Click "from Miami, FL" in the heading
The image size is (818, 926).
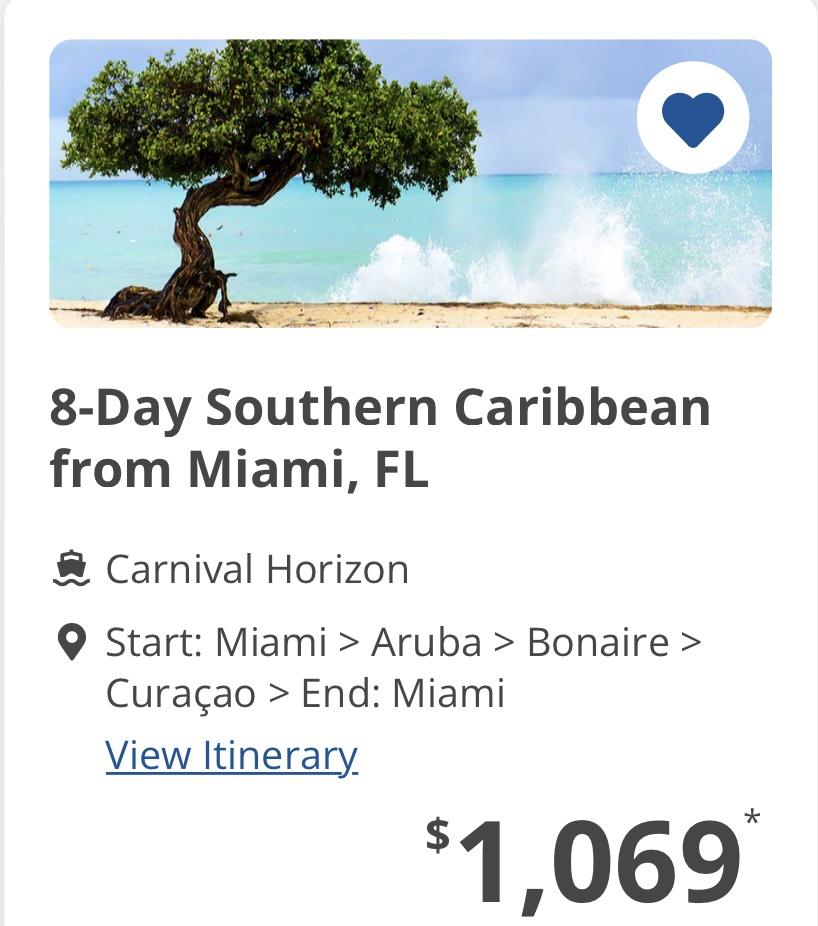pos(239,469)
